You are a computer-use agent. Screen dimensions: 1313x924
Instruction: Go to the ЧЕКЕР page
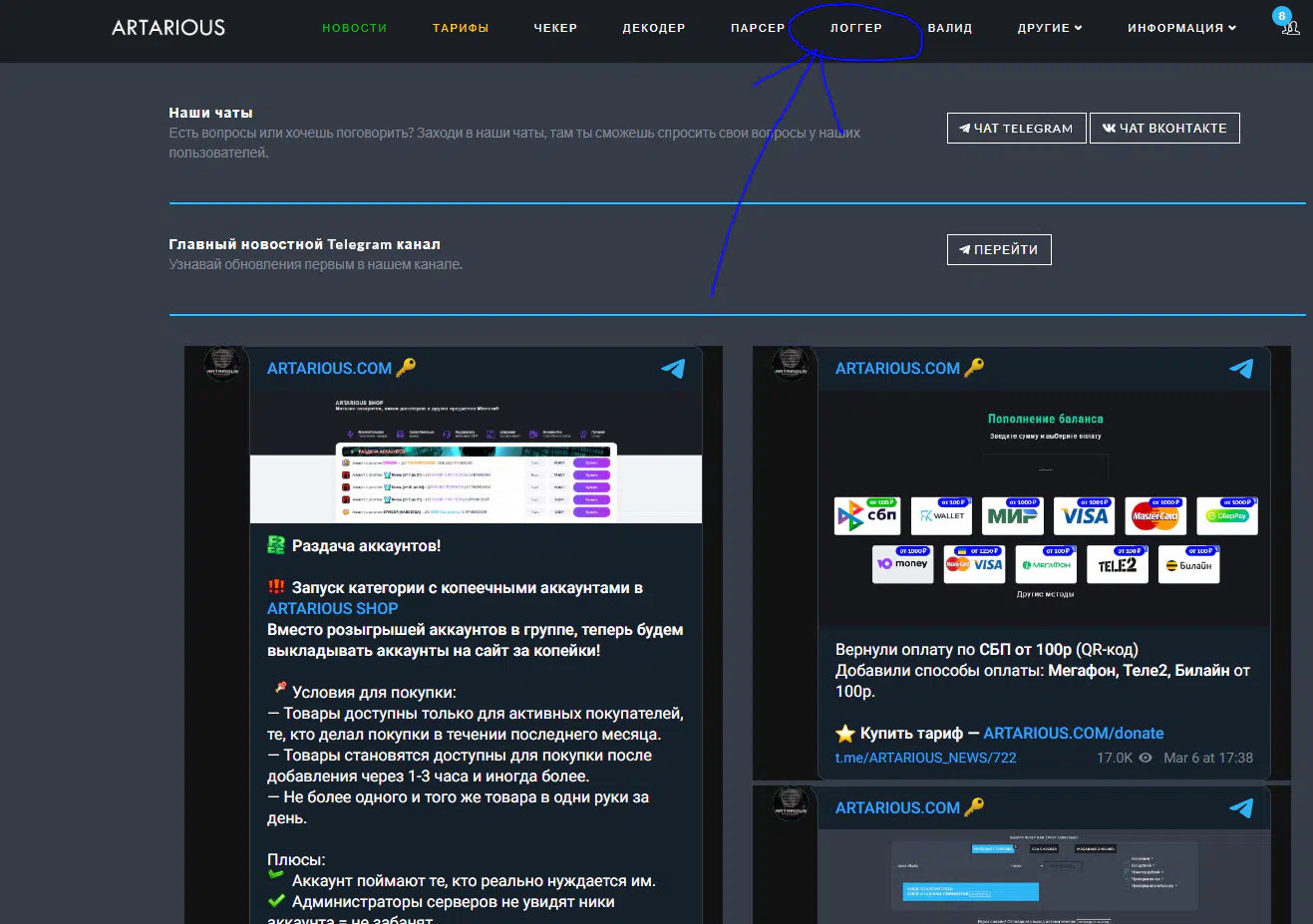(x=555, y=28)
